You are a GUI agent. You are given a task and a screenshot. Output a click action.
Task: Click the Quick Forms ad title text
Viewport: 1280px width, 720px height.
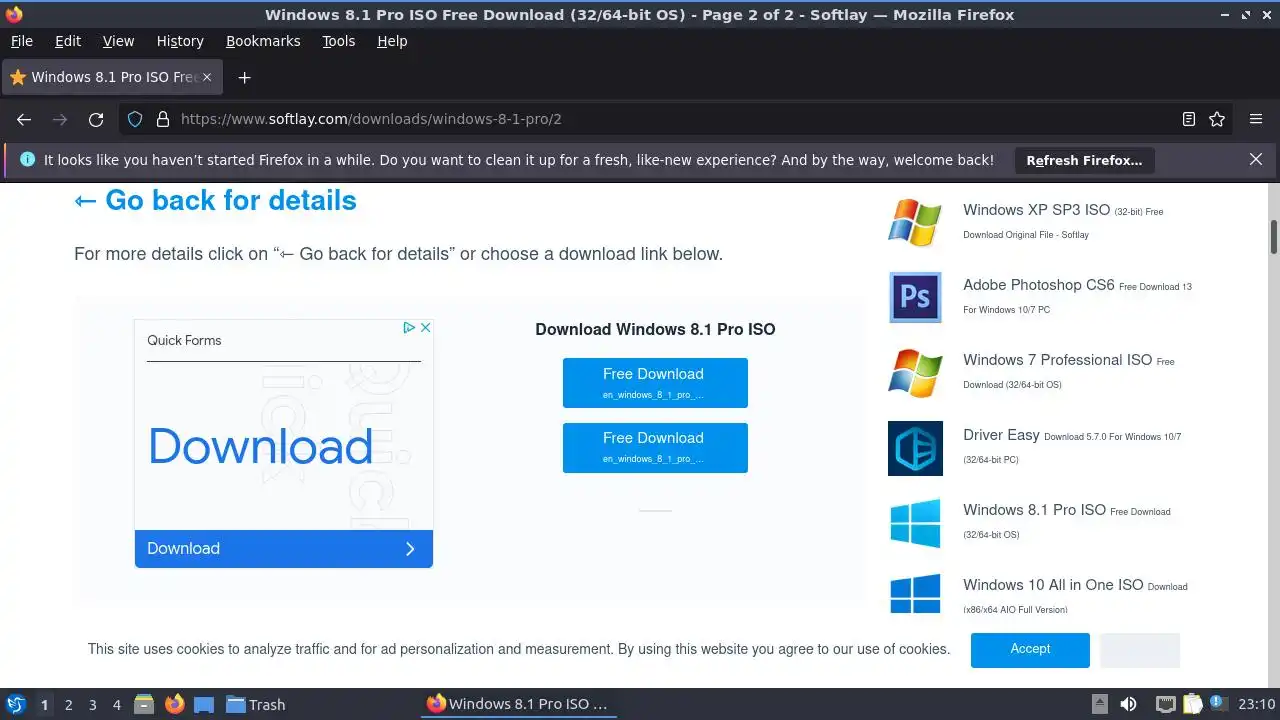(184, 340)
